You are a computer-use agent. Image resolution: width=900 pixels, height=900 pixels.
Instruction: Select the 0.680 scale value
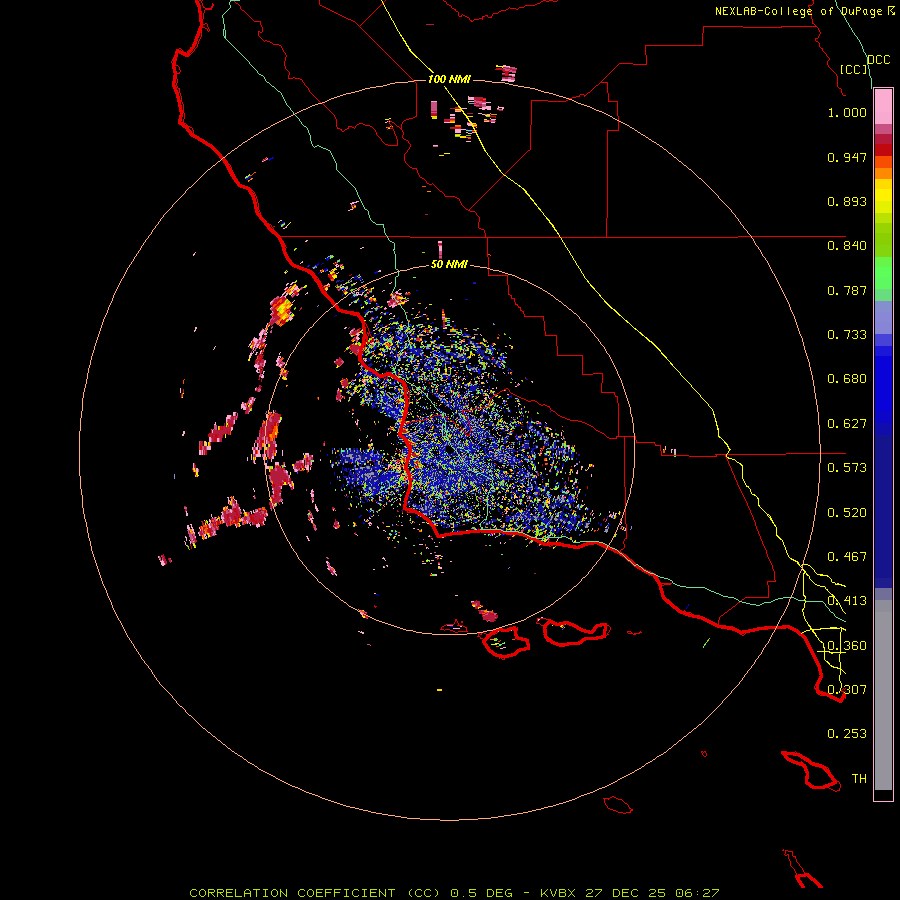click(847, 379)
